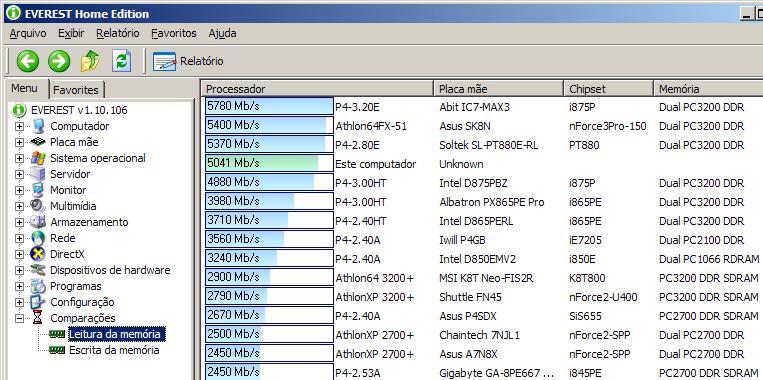
Task: Sort by the Processador column header
Action: pos(318,89)
